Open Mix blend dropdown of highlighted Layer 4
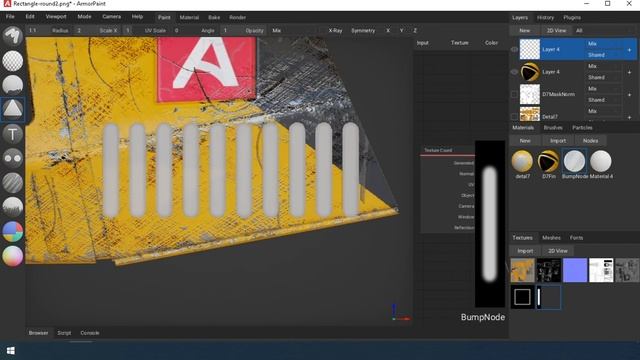 coord(604,44)
